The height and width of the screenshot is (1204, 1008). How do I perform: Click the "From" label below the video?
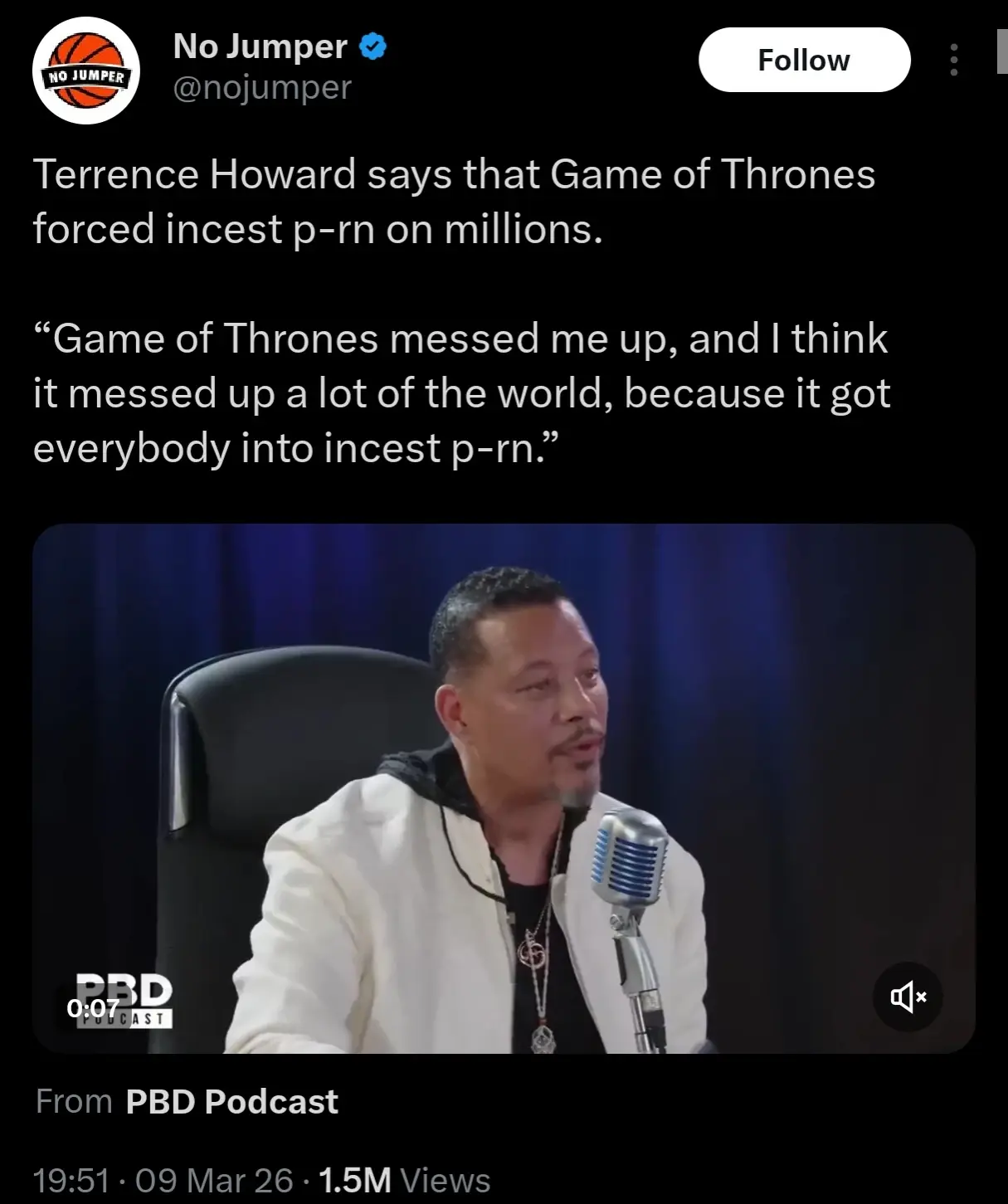pyautogui.click(x=74, y=1102)
